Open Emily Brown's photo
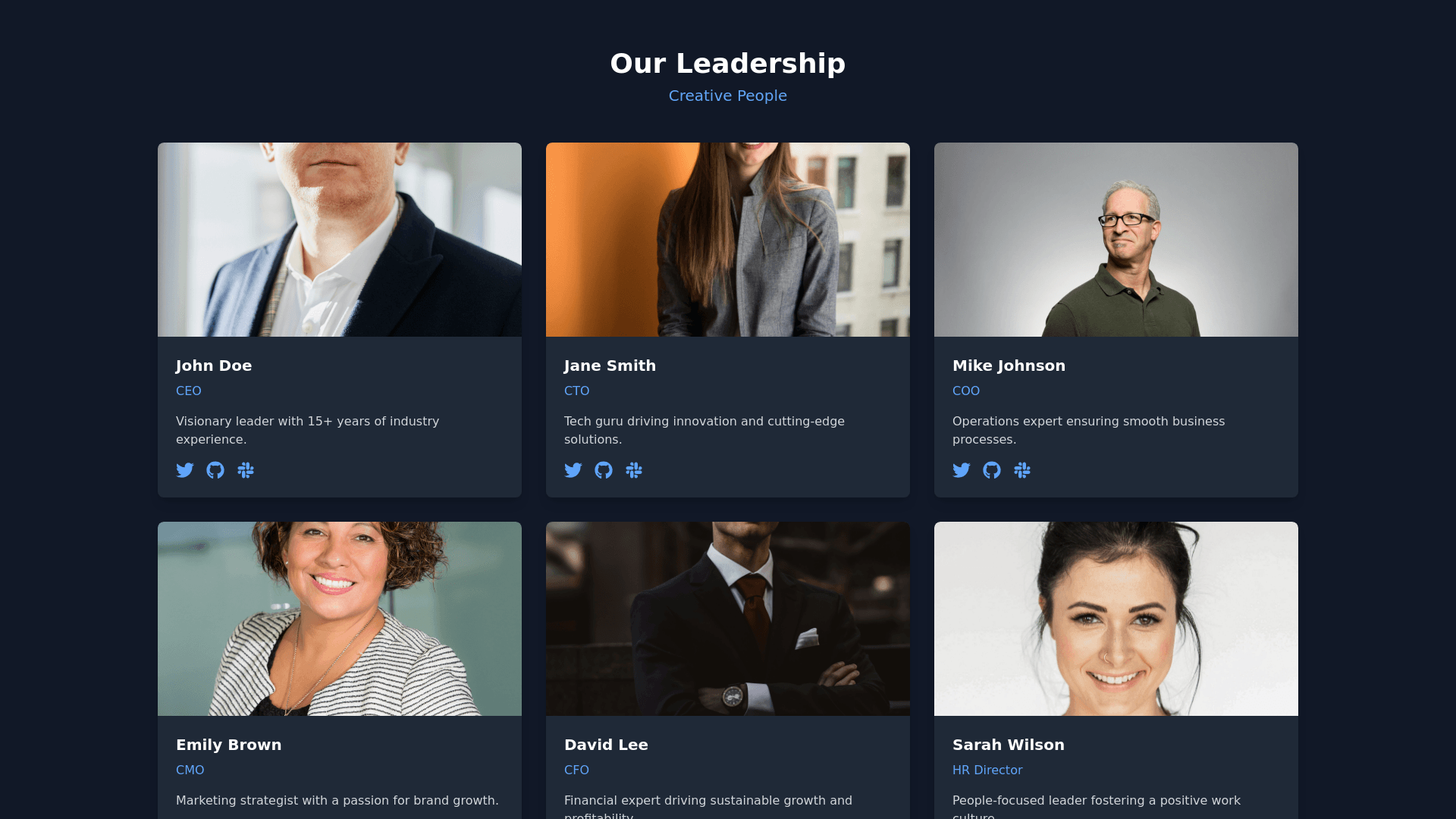 point(340,619)
